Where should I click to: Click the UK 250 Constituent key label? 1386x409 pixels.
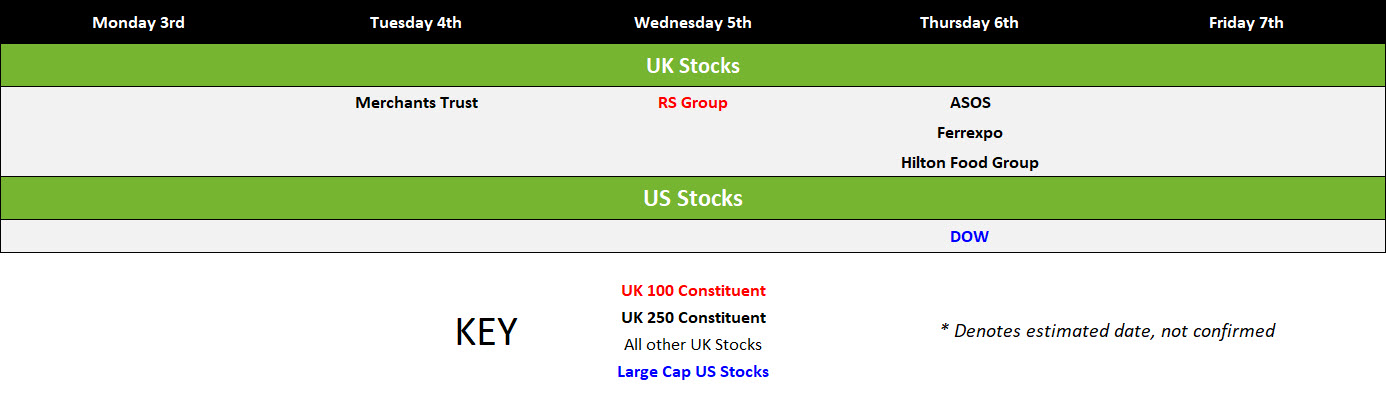click(693, 318)
